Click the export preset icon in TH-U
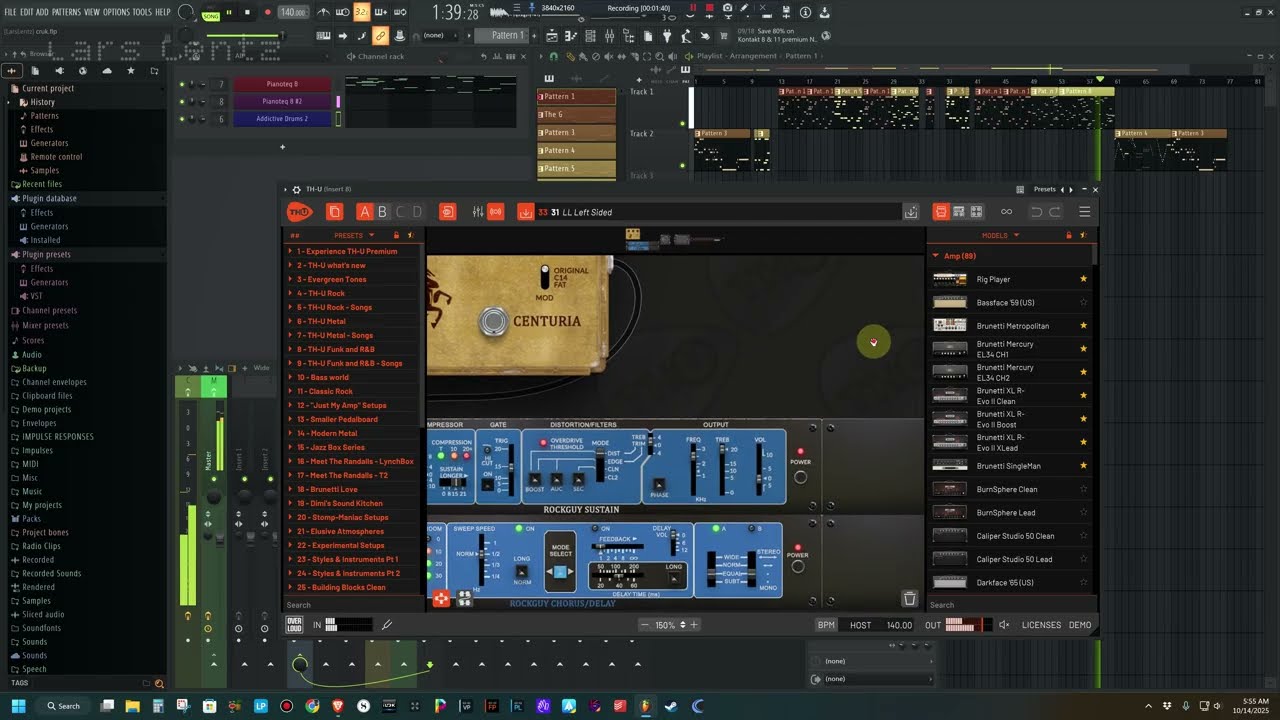Image resolution: width=1280 pixels, height=720 pixels. point(911,212)
